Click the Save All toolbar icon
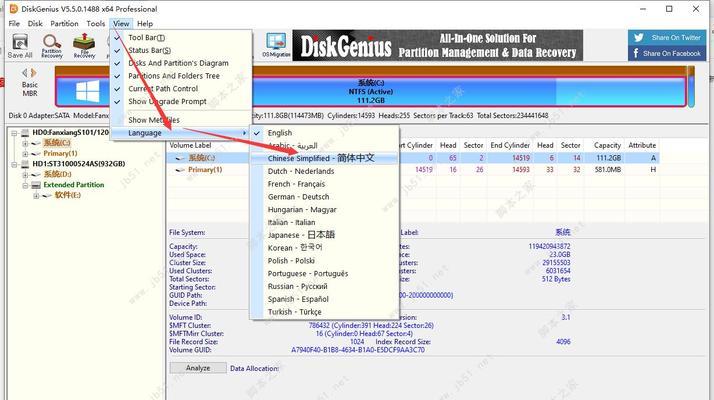The height and width of the screenshot is (400, 714). [20, 46]
